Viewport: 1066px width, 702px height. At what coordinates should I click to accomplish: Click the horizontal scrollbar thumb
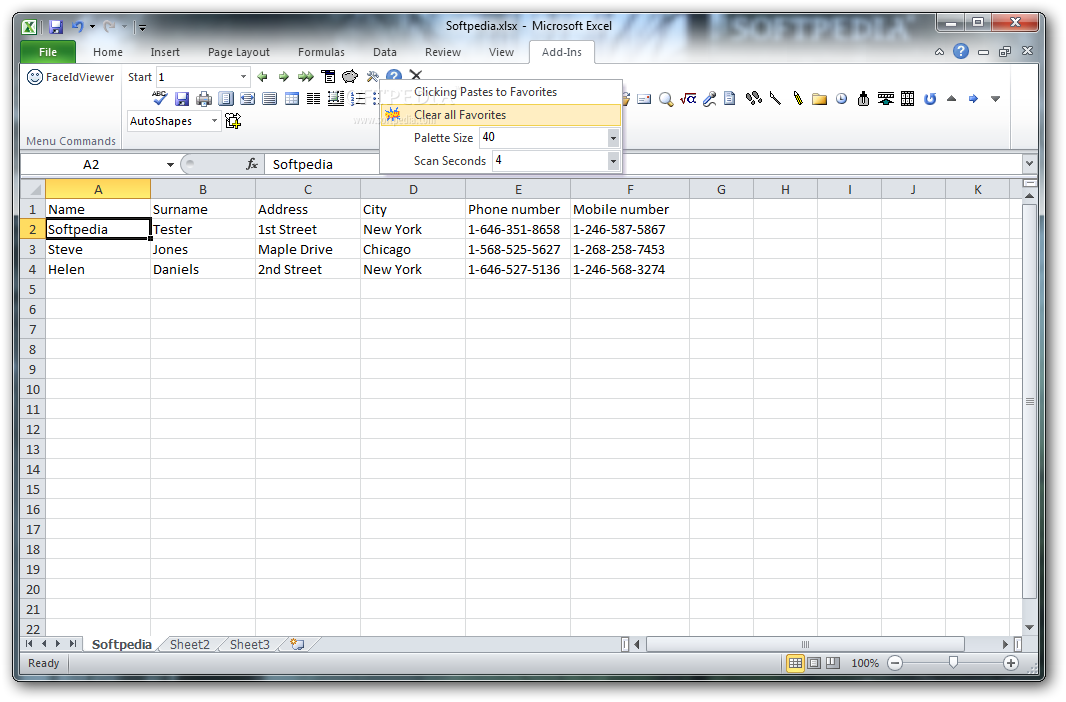click(805, 644)
